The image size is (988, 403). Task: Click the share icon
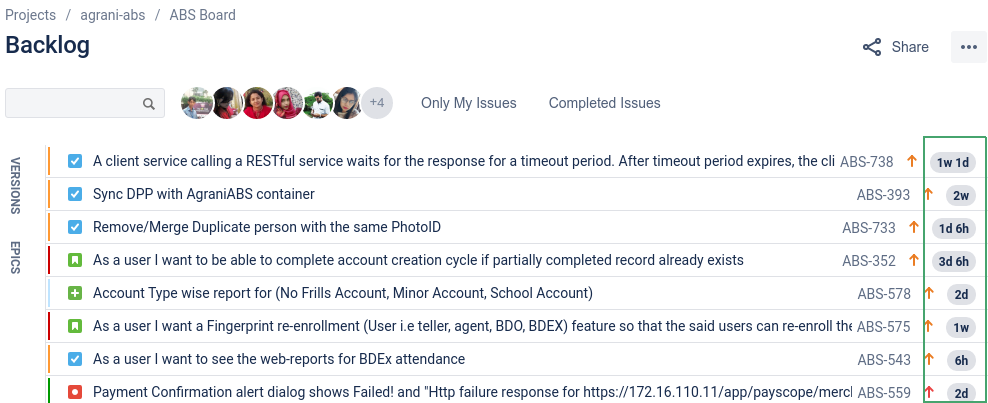click(872, 47)
